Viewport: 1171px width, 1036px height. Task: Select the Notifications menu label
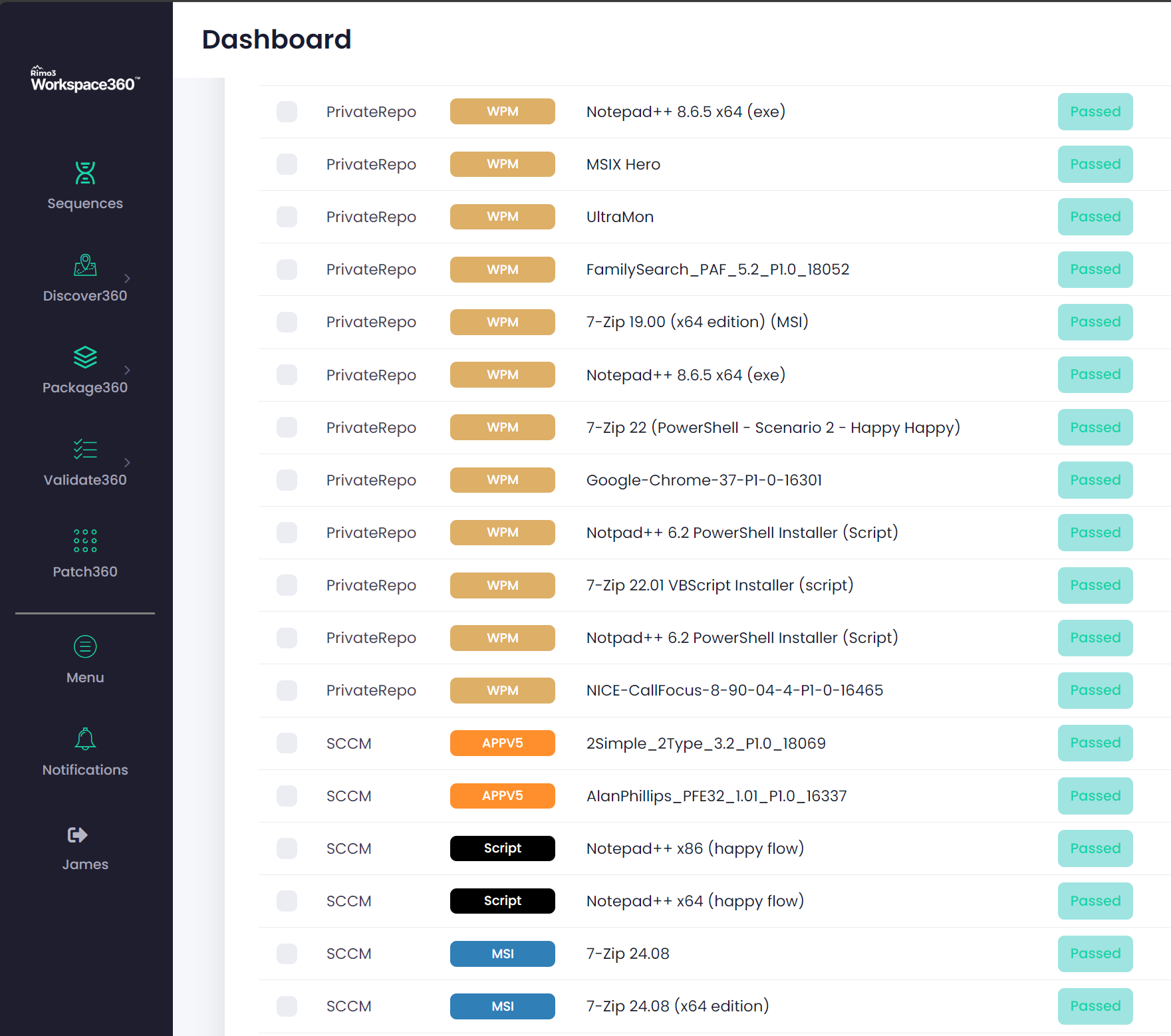pos(85,770)
